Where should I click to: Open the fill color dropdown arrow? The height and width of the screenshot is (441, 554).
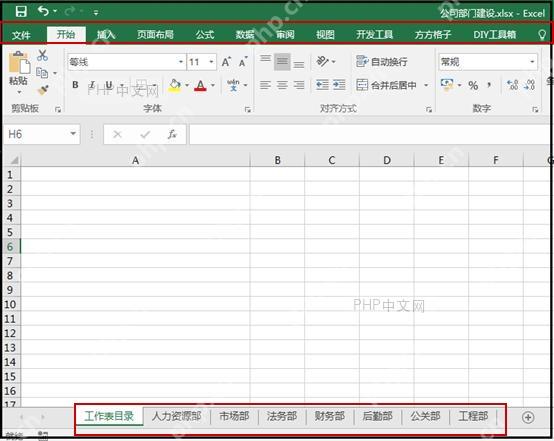tap(187, 85)
